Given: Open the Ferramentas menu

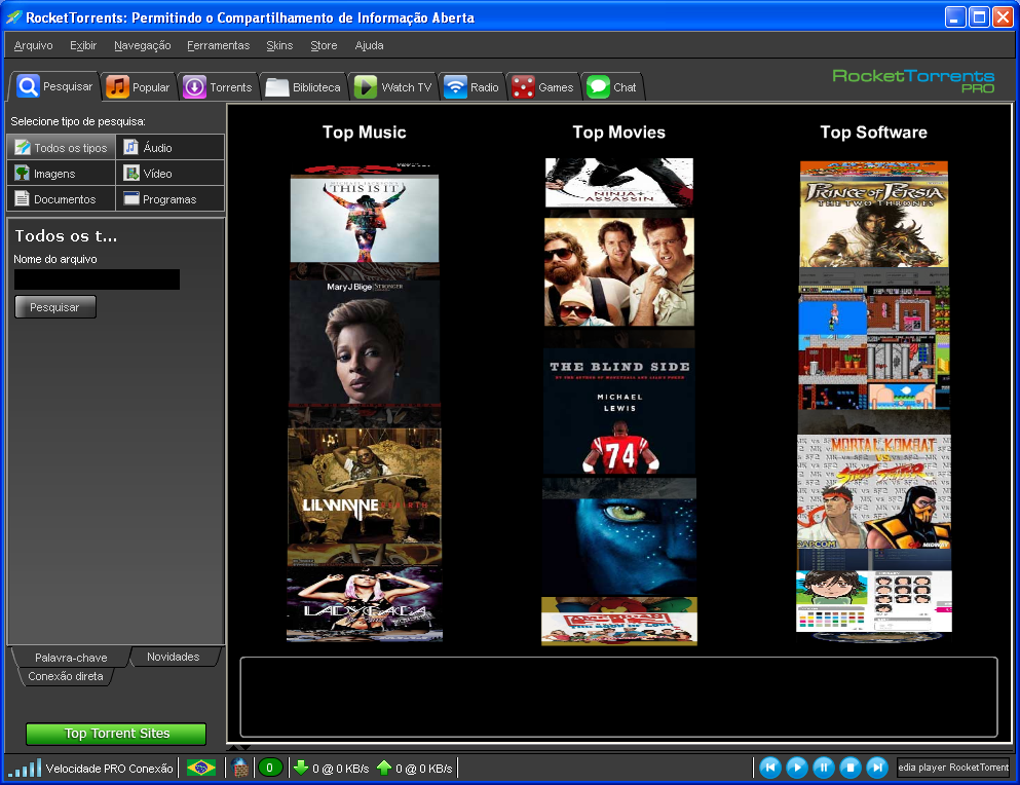Looking at the screenshot, I should tap(218, 46).
